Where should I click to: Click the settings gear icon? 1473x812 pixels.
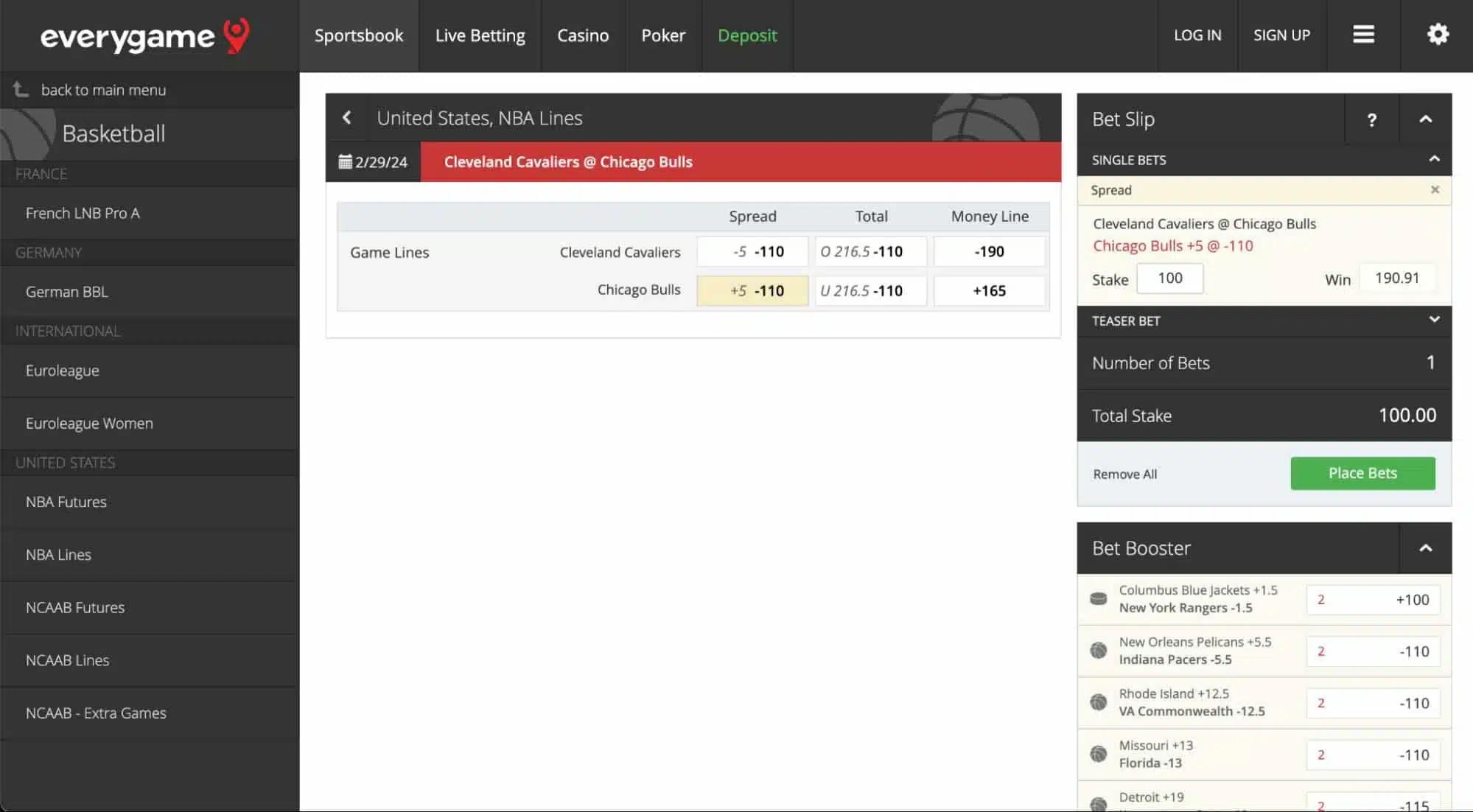click(1438, 35)
